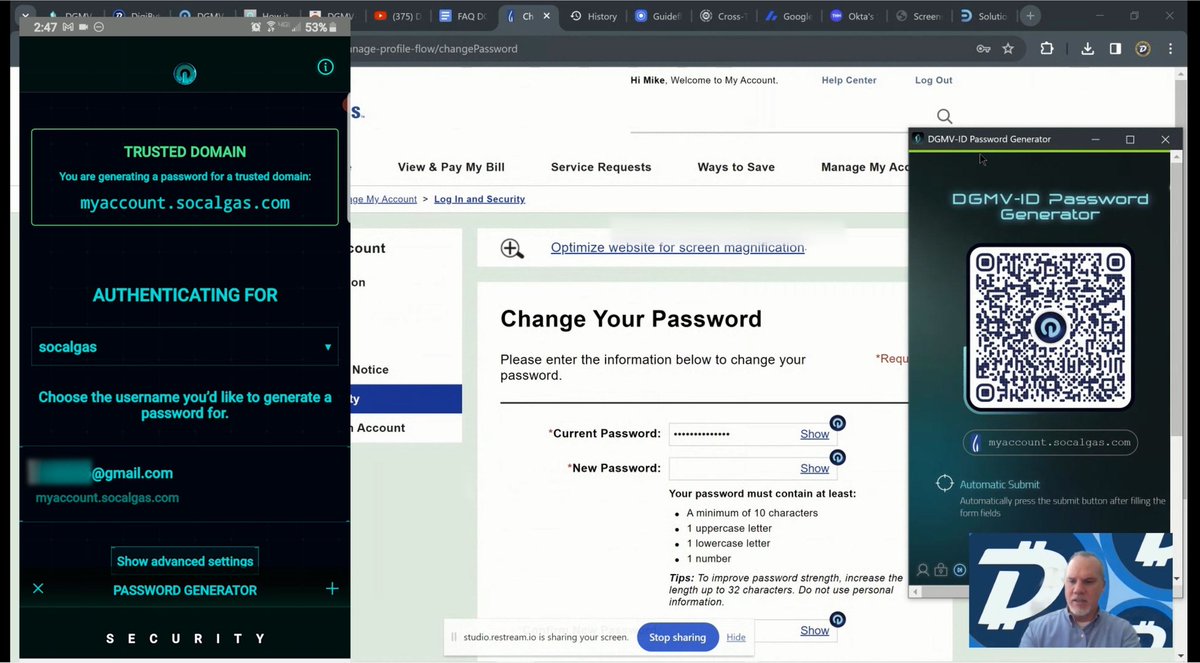Viewport: 1200px width, 663px height.
Task: Switch to the FAQ document tab
Action: 464,16
